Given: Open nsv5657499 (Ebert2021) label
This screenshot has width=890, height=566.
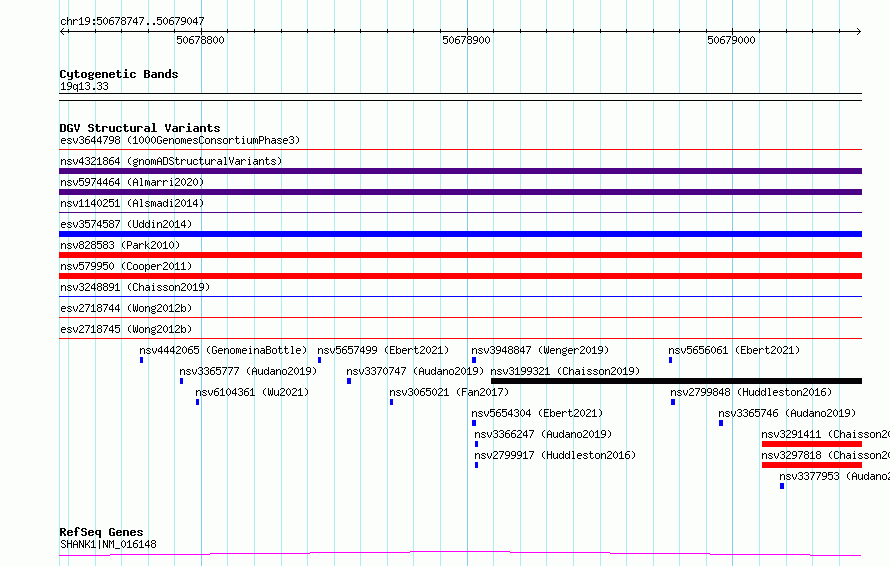Looking at the screenshot, I should pyautogui.click(x=383, y=350).
